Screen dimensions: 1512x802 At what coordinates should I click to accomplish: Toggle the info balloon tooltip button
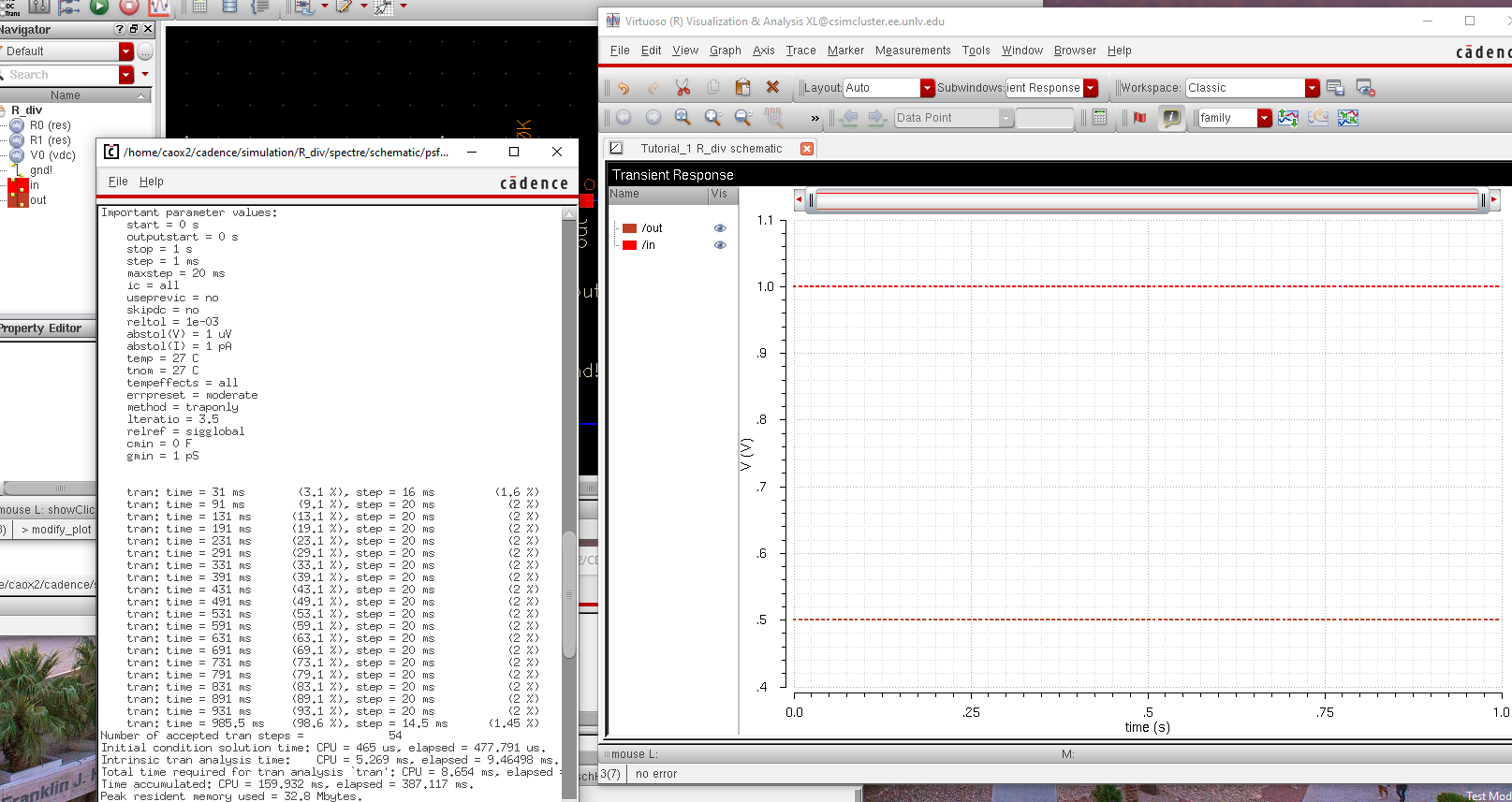tap(1171, 118)
